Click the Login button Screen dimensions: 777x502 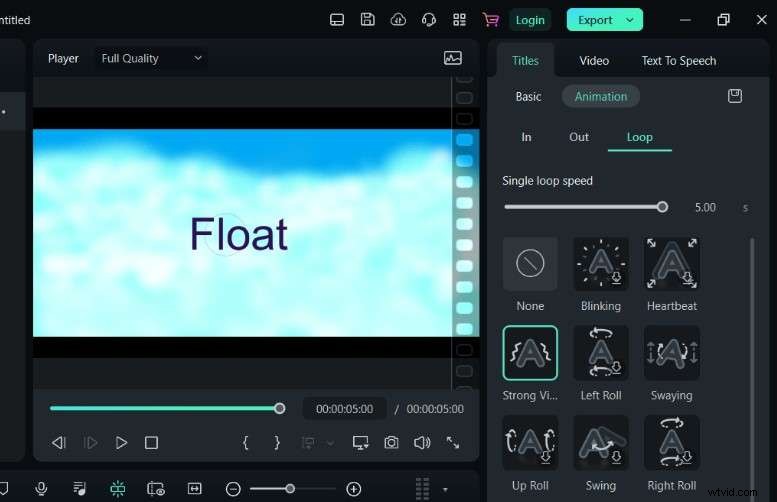pos(530,20)
